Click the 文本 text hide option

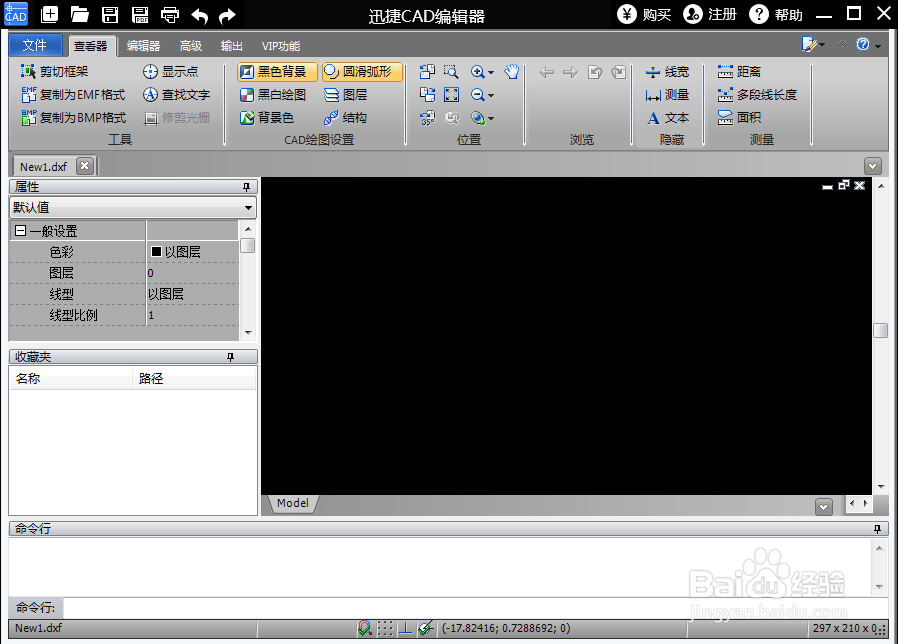coord(667,117)
